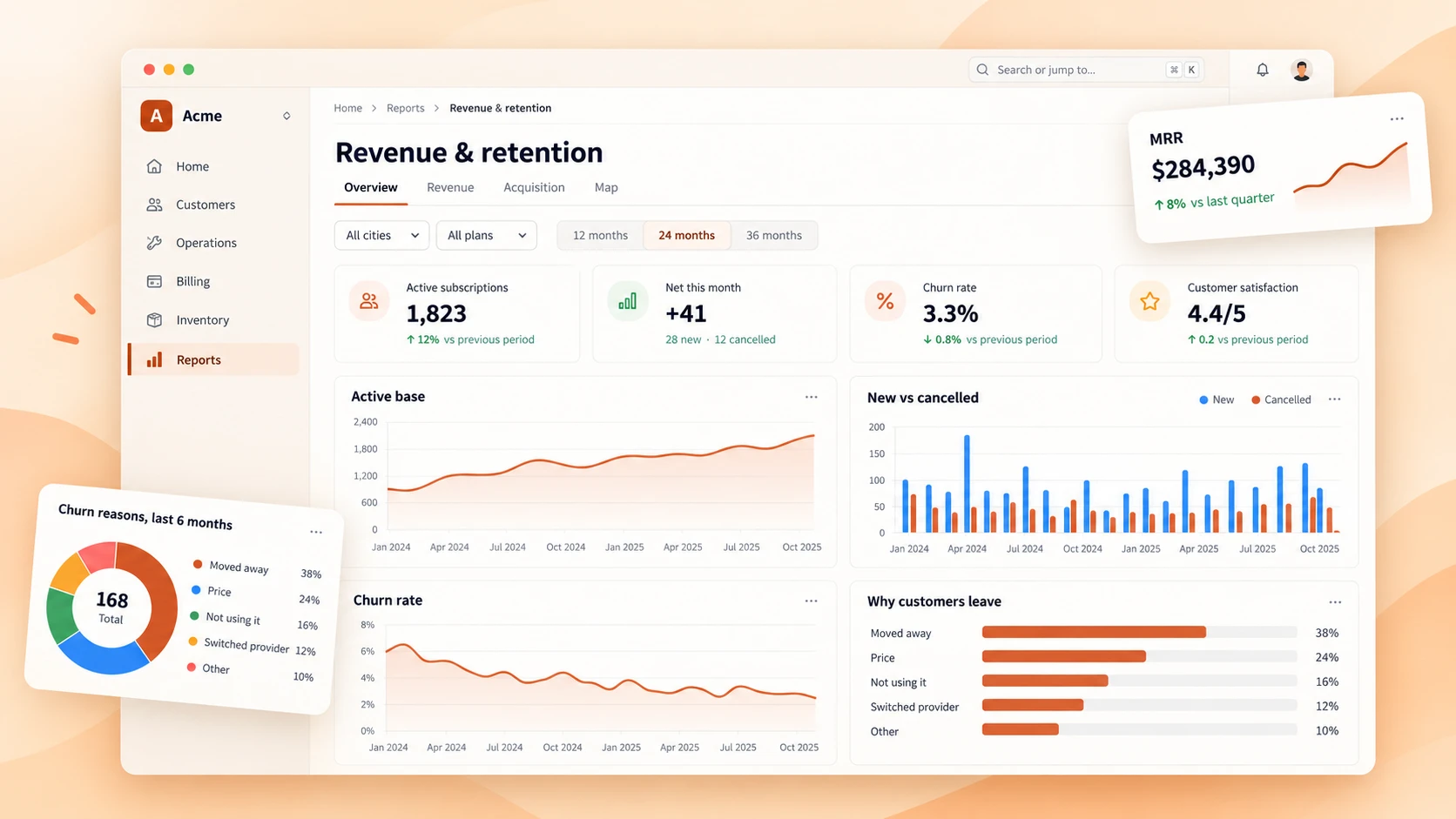The height and width of the screenshot is (819, 1456).
Task: Open New vs cancelled options menu
Action: coord(1334,399)
